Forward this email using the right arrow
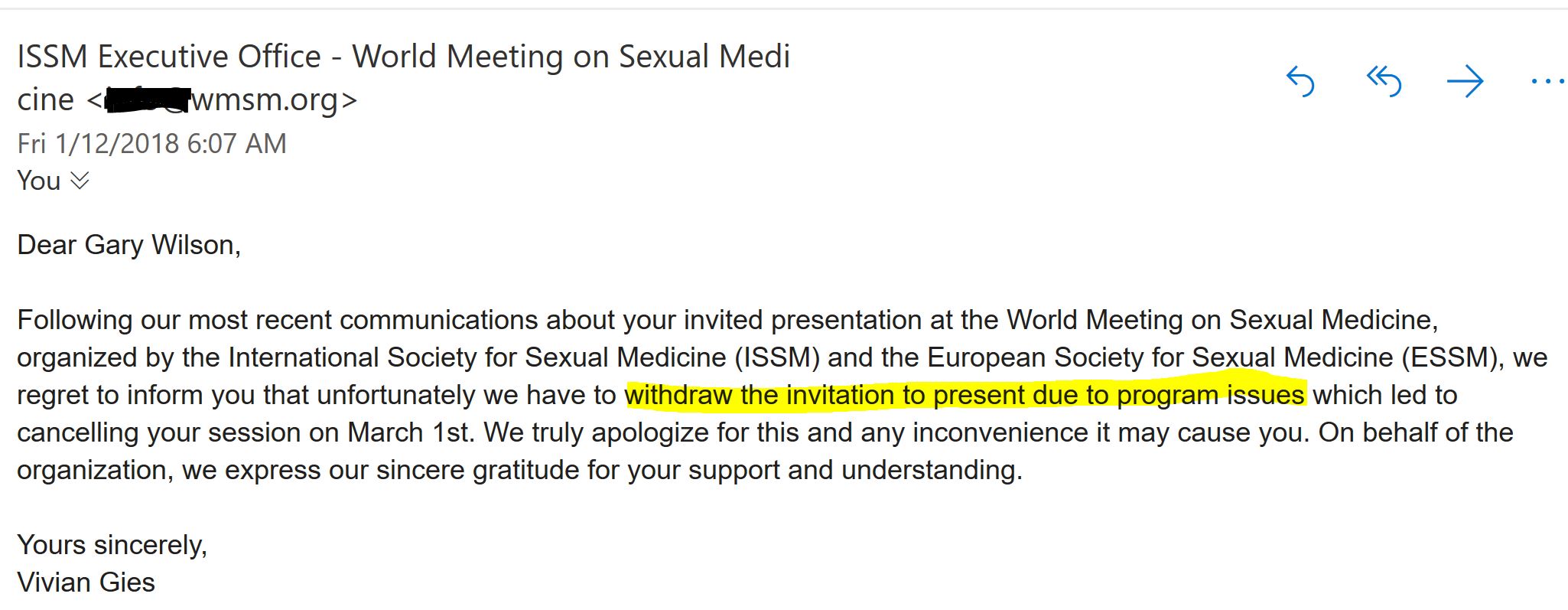This screenshot has width=1568, height=610. tap(1466, 81)
